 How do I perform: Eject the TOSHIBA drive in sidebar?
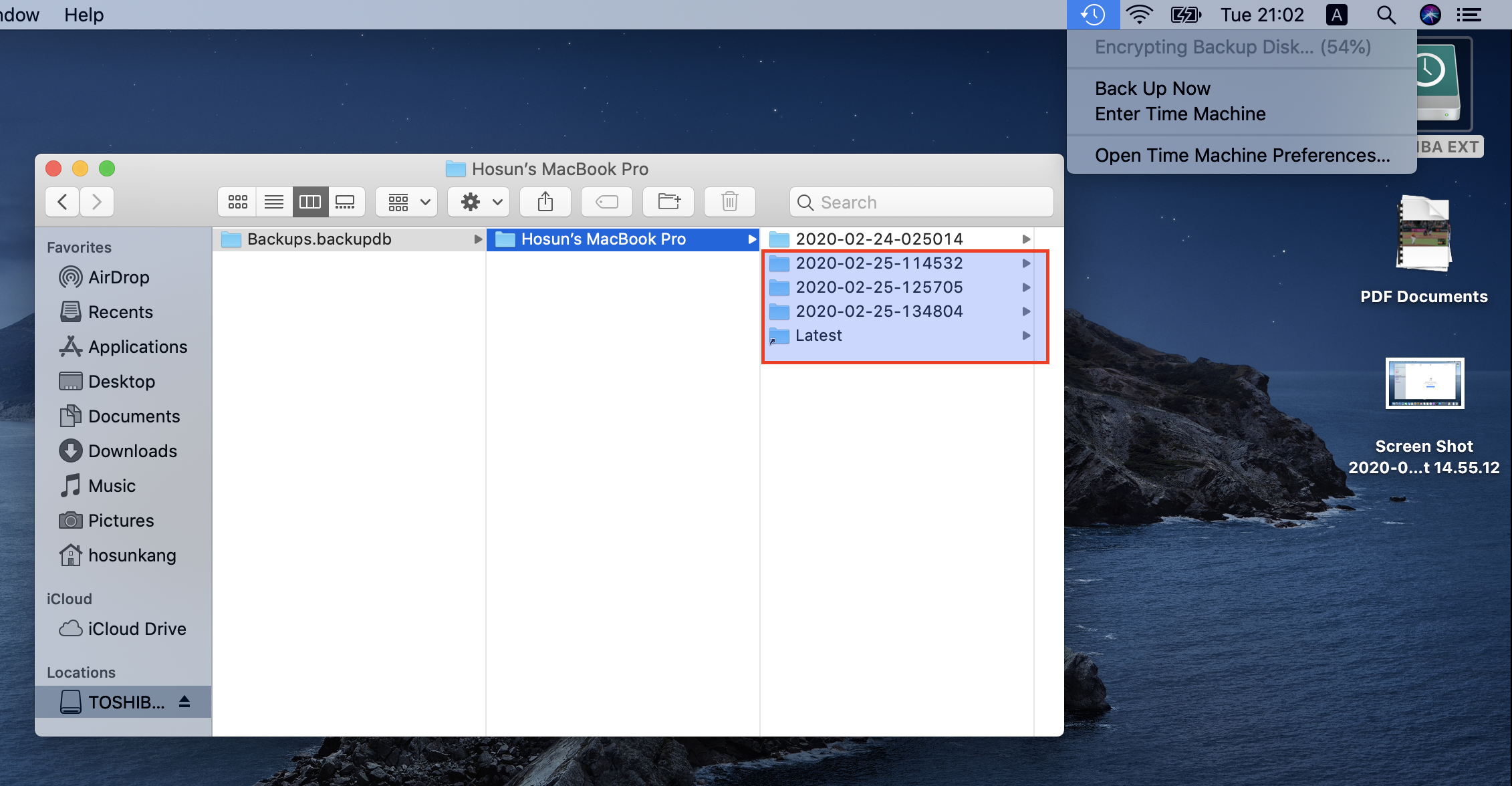185,702
